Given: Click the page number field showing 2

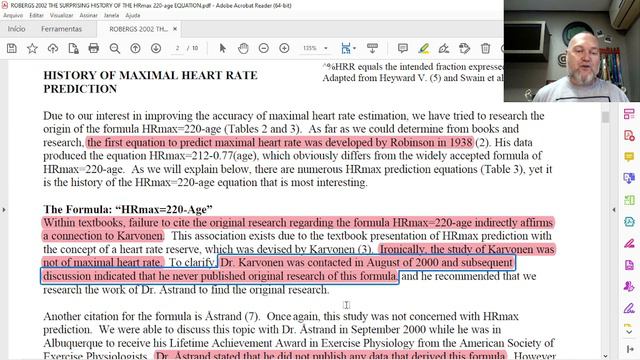Looking at the screenshot, I should click(x=178, y=48).
